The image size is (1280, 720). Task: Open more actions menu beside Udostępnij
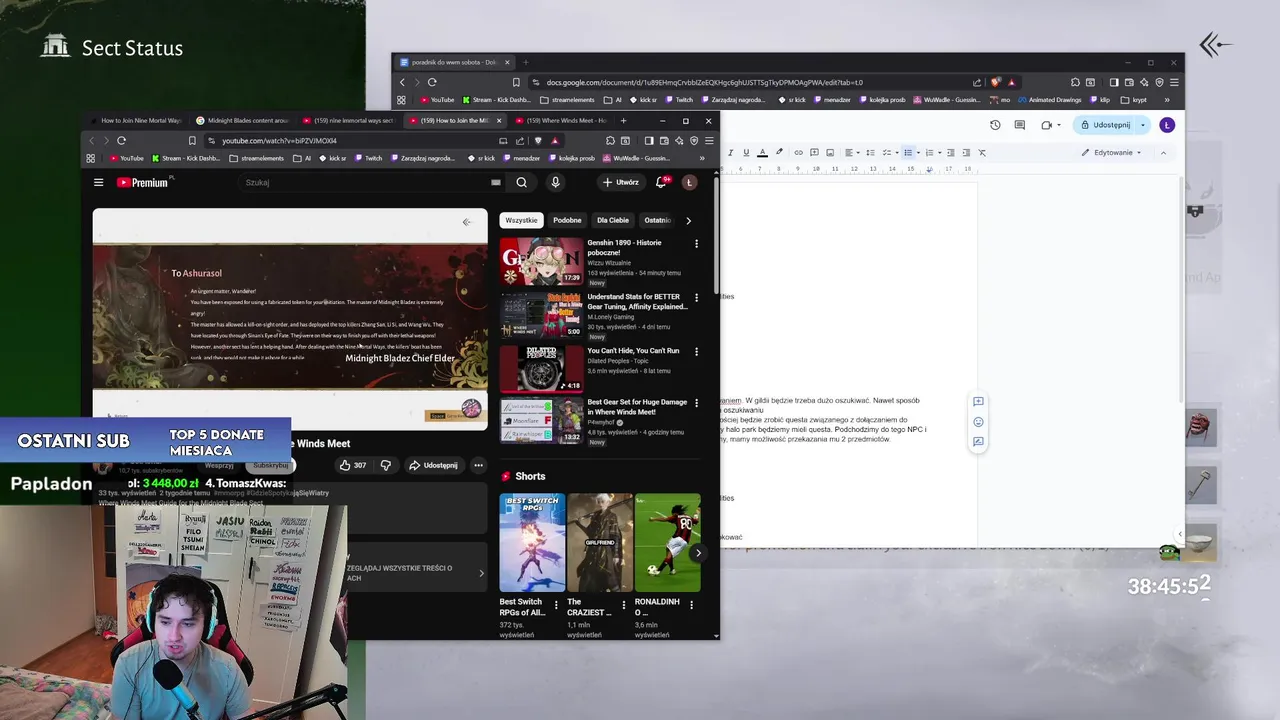pyautogui.click(x=478, y=465)
